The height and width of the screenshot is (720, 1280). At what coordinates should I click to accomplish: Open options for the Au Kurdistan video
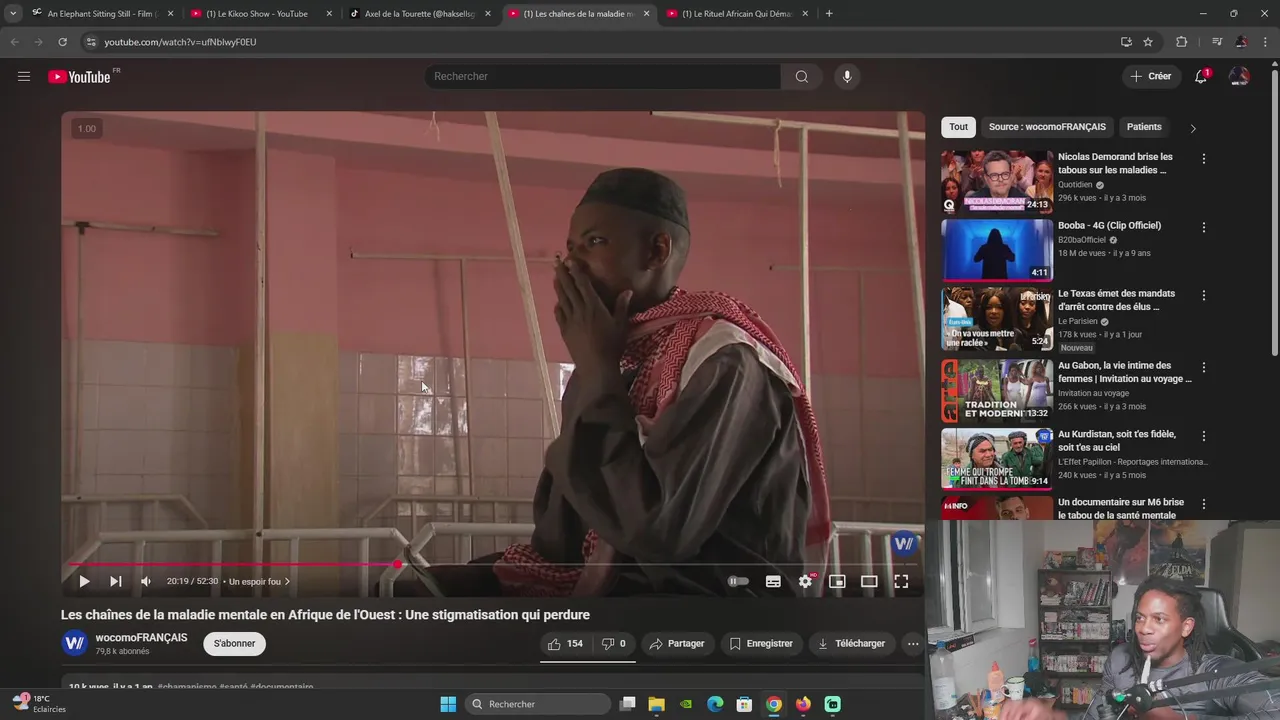click(1203, 436)
